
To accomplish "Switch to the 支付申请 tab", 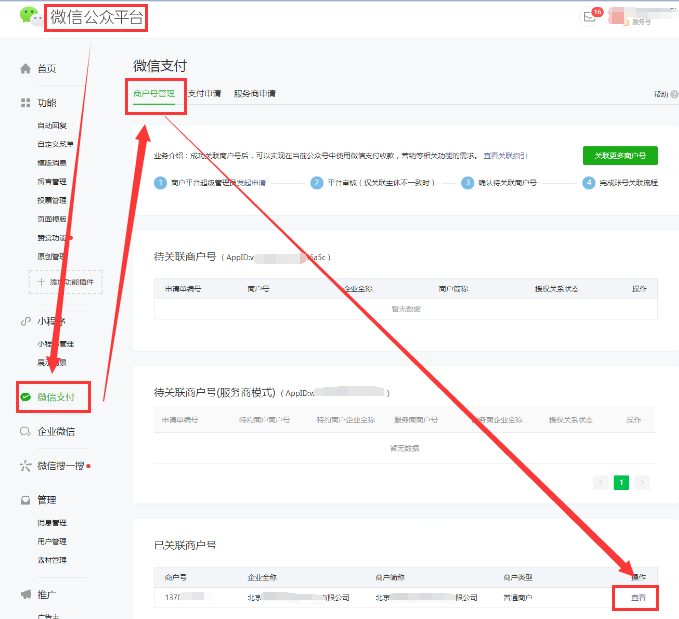I will tap(204, 94).
